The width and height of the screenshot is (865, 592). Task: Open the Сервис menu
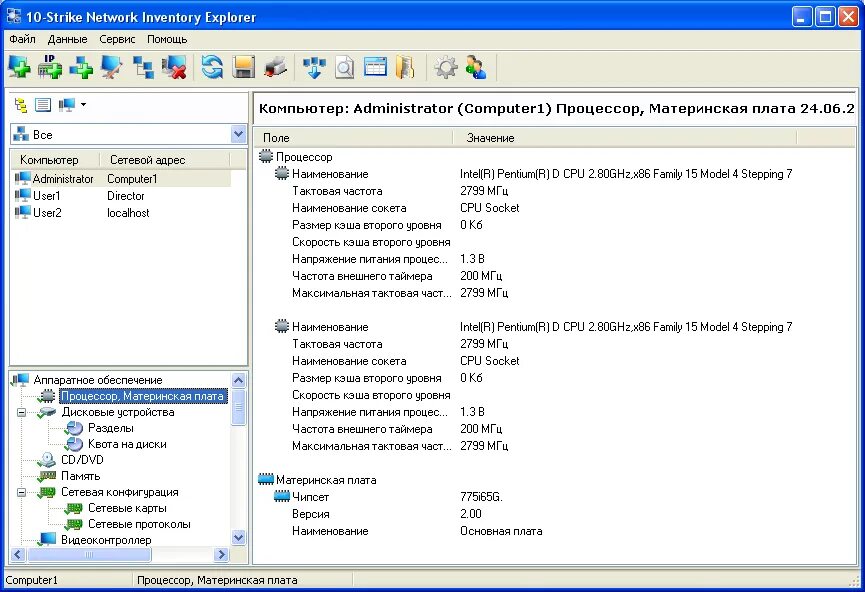tap(117, 39)
